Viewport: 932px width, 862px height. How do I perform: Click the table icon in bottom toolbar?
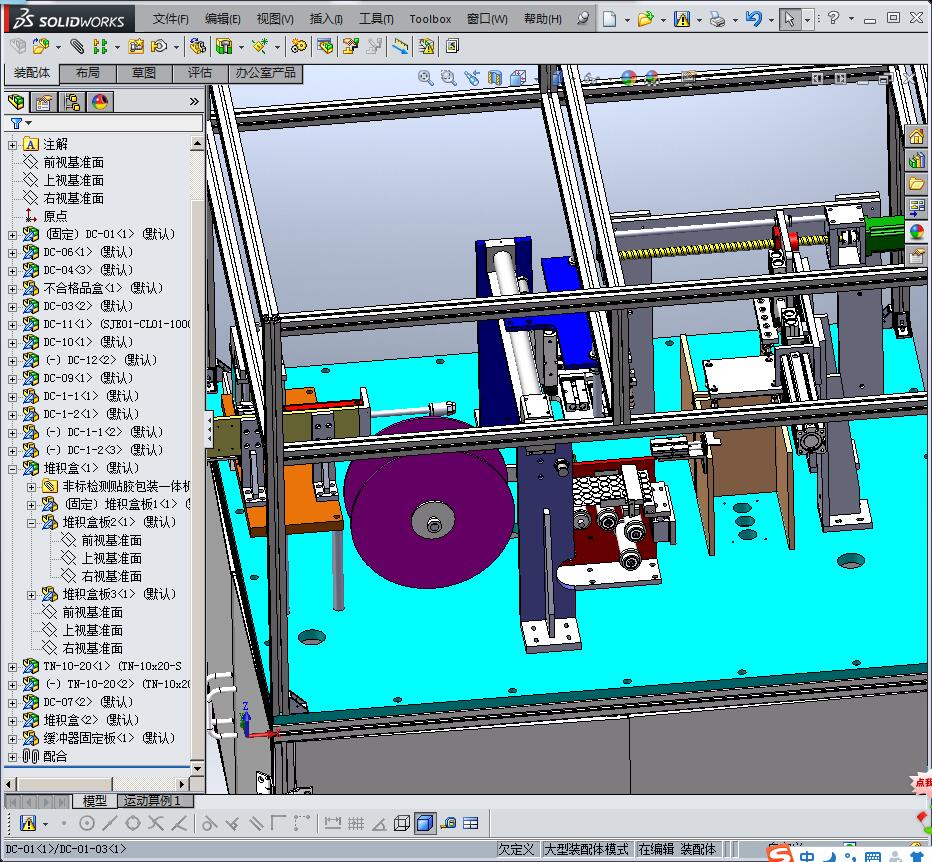click(x=471, y=823)
